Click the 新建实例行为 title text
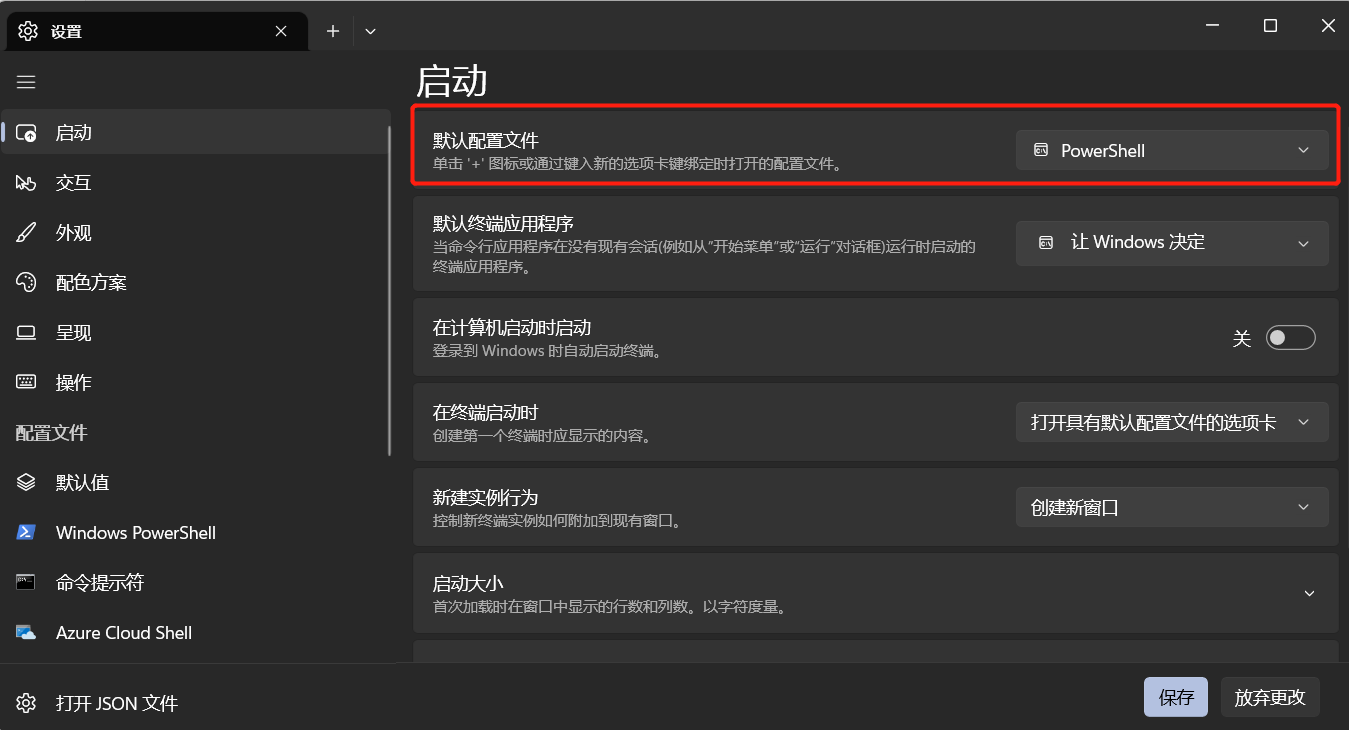 click(486, 497)
